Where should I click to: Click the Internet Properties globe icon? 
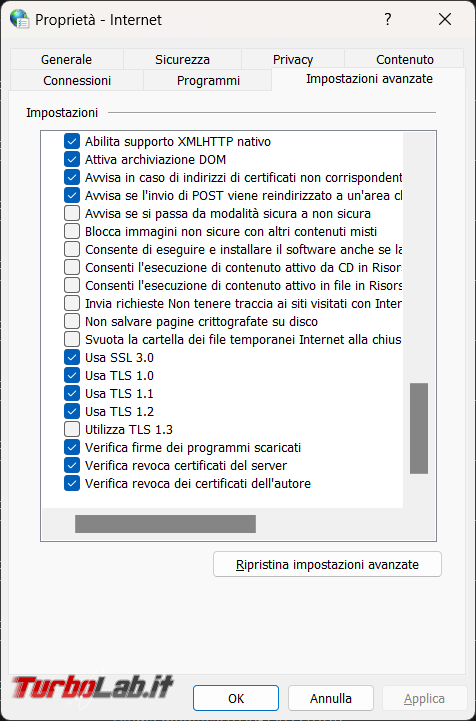point(20,19)
